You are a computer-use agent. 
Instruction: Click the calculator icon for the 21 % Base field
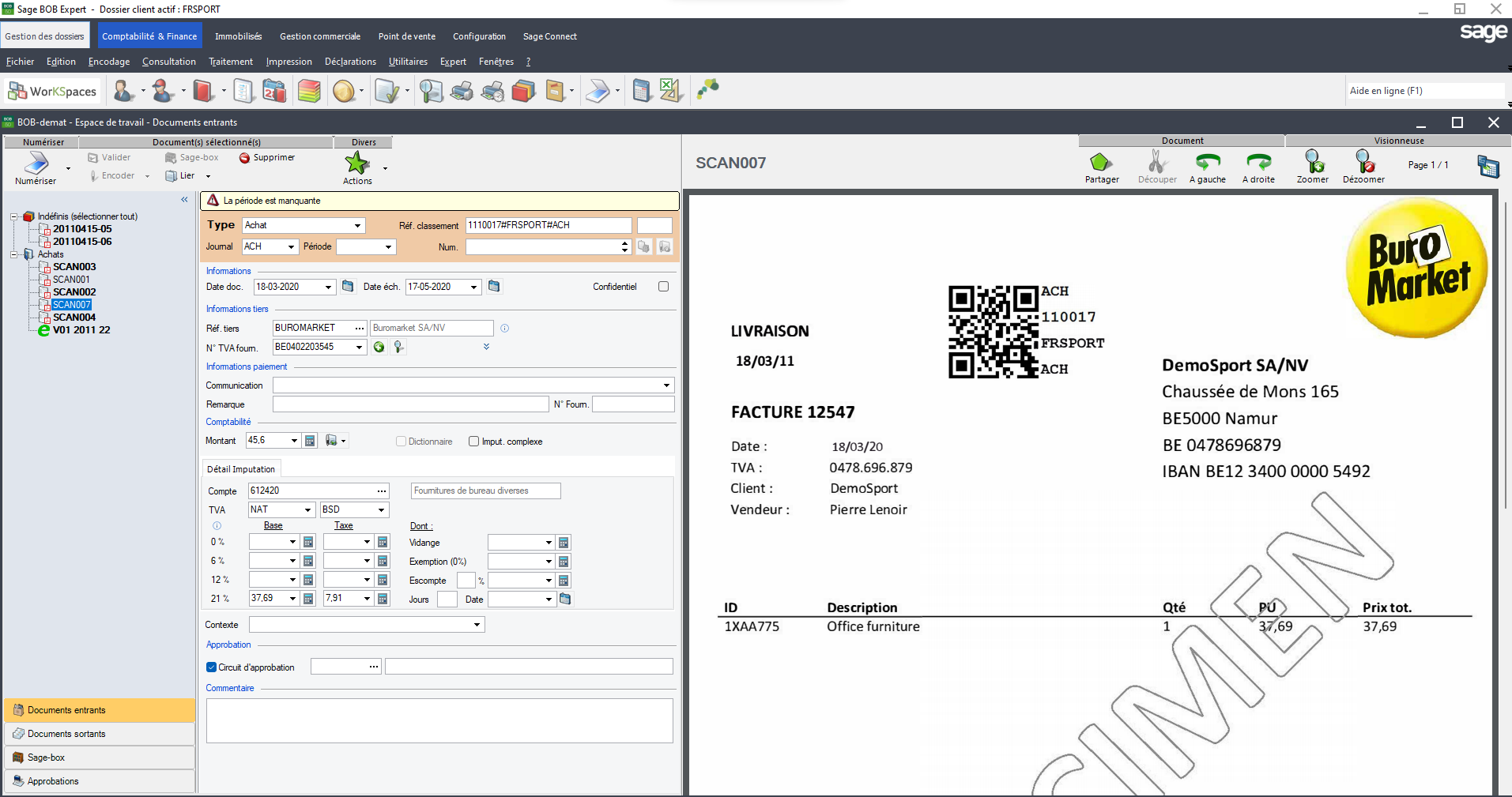coord(309,599)
